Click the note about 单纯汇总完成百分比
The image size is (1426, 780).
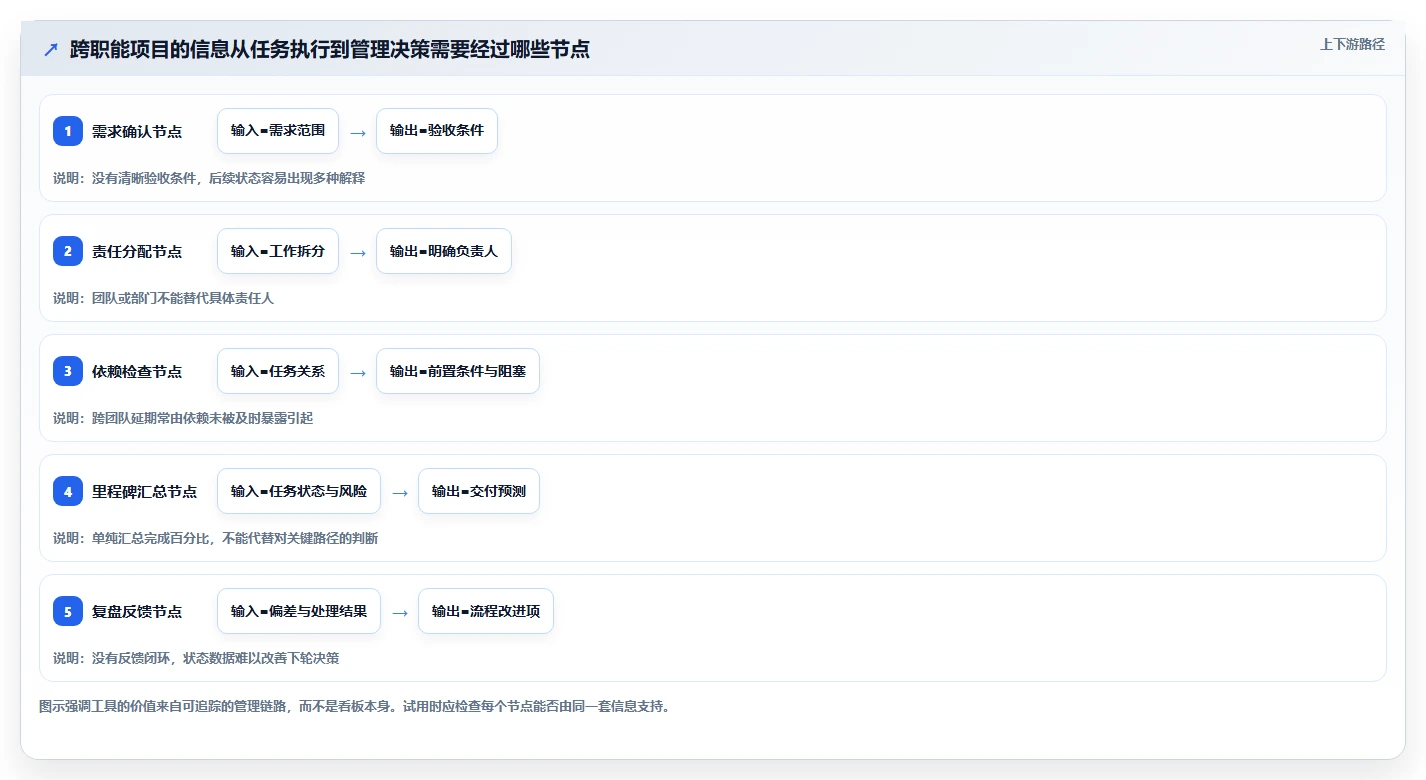216,538
